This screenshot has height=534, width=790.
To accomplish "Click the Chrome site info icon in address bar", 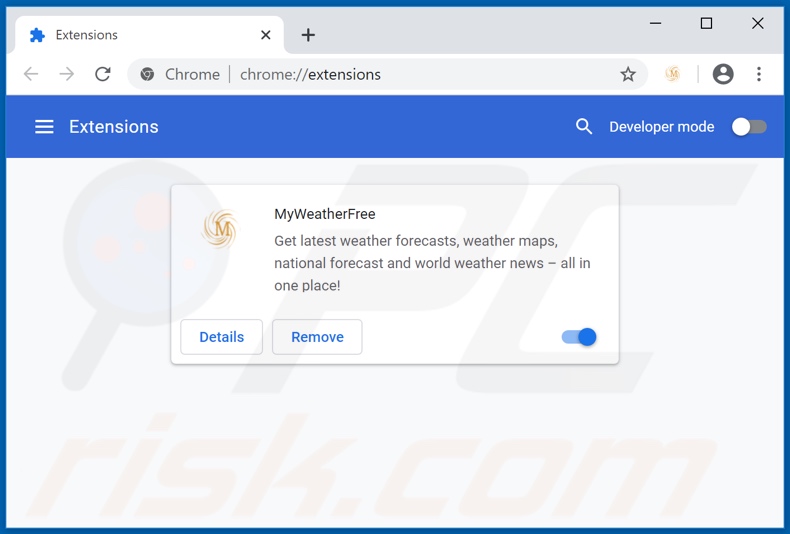I will coord(147,74).
